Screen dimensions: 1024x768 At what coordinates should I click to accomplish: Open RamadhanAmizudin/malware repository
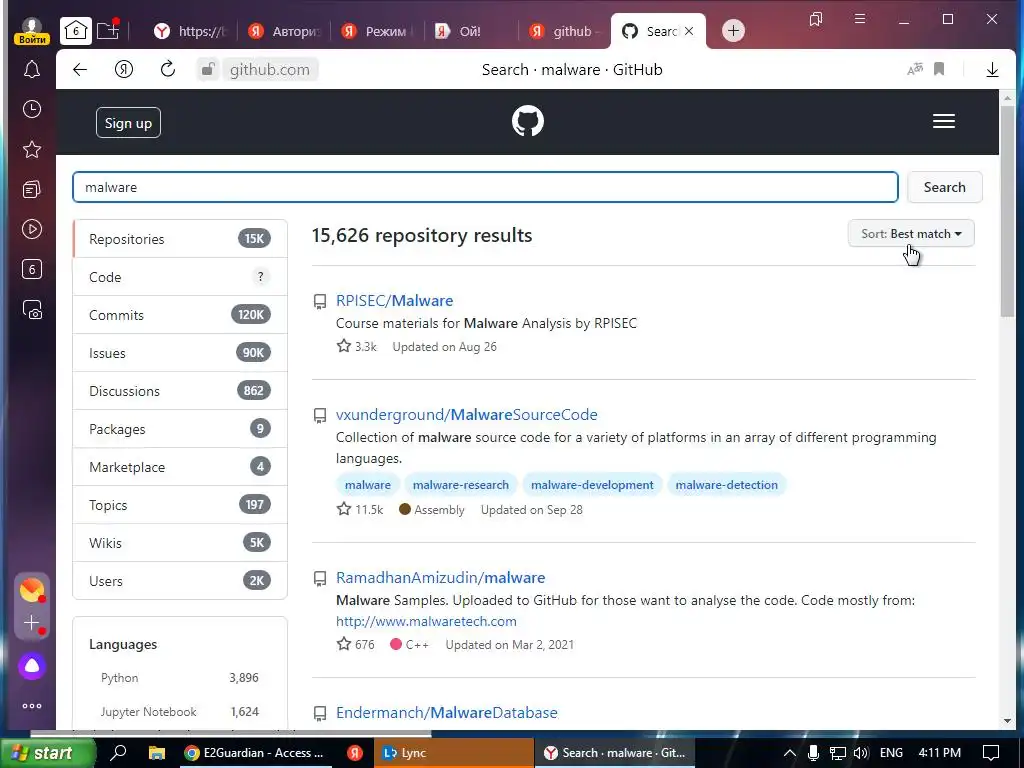click(x=440, y=577)
